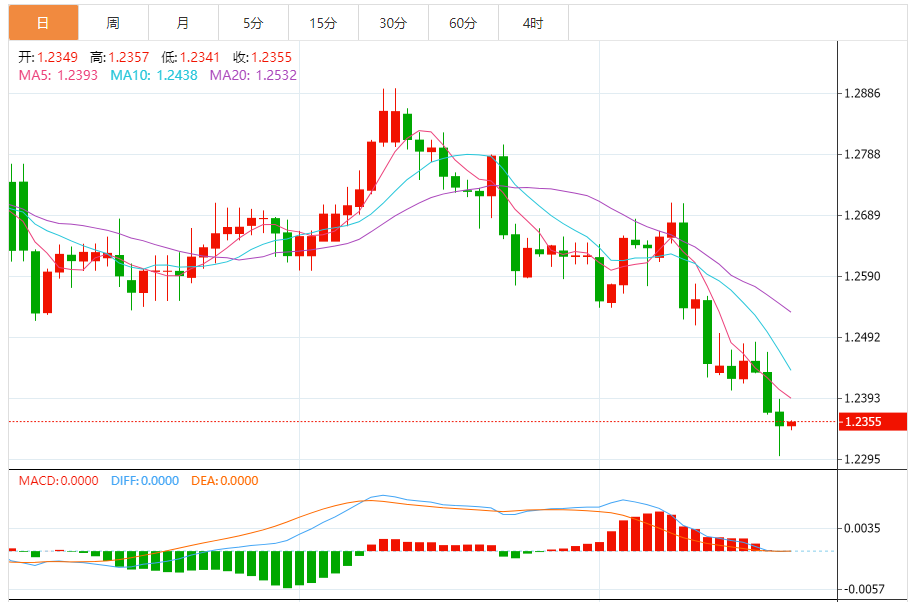The image size is (914, 602).
Task: Click the MA20 1.2532 indicator label
Action: coord(253,75)
